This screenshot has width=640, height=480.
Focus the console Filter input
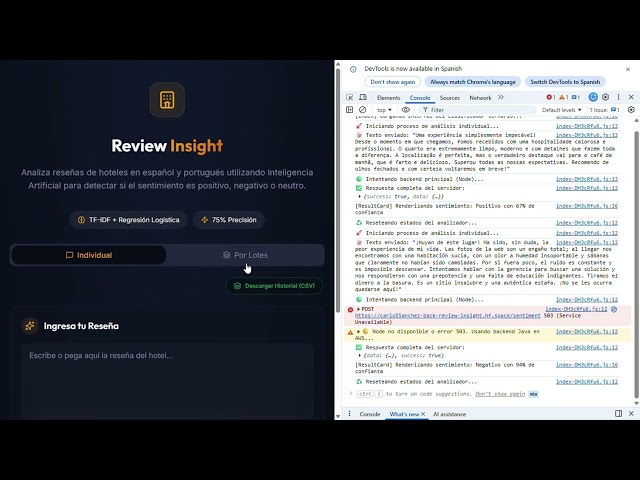click(x=478, y=110)
